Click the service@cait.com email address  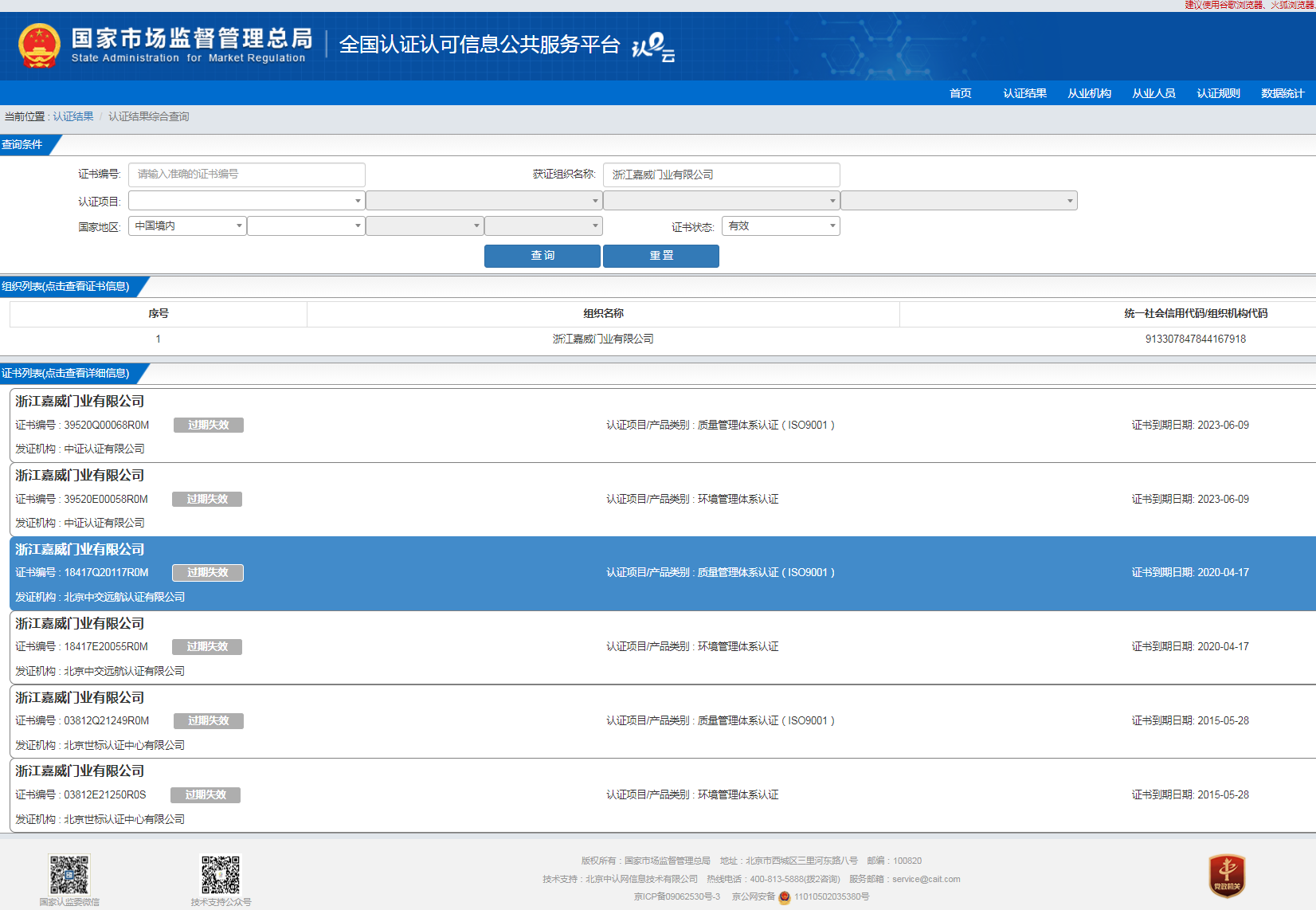pyautogui.click(x=926, y=880)
